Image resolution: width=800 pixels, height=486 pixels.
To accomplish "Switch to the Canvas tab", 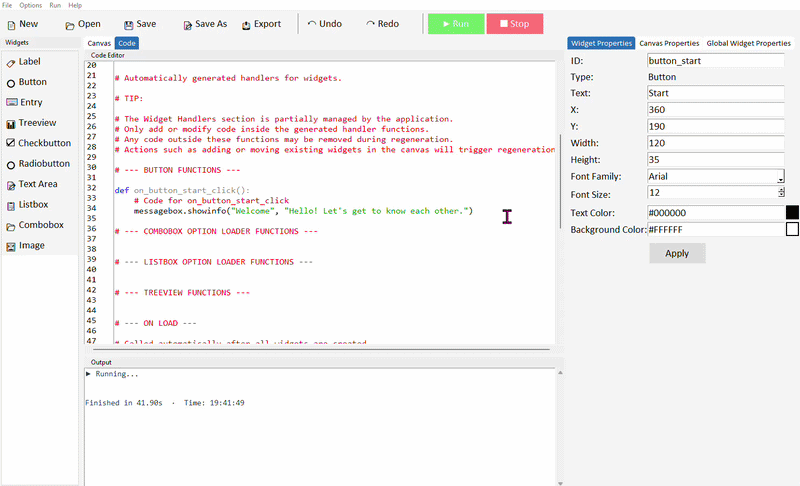I will [99, 44].
